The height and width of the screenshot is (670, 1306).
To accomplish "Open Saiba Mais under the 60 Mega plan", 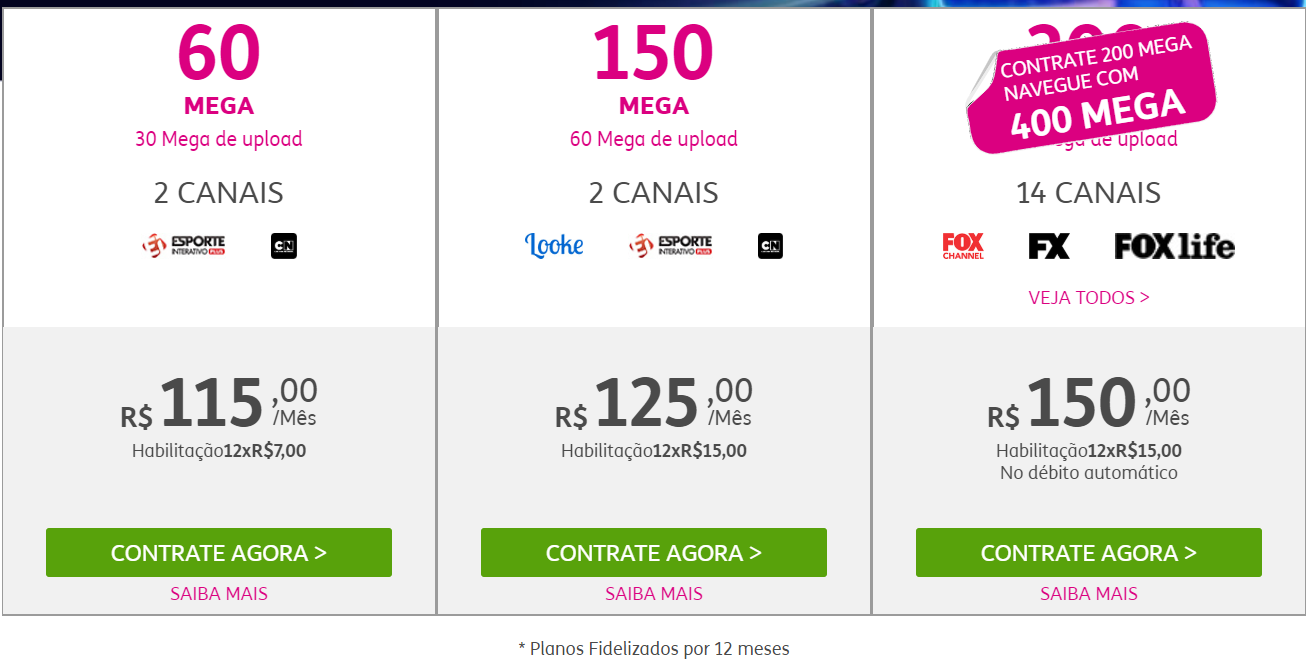I will (x=219, y=594).
